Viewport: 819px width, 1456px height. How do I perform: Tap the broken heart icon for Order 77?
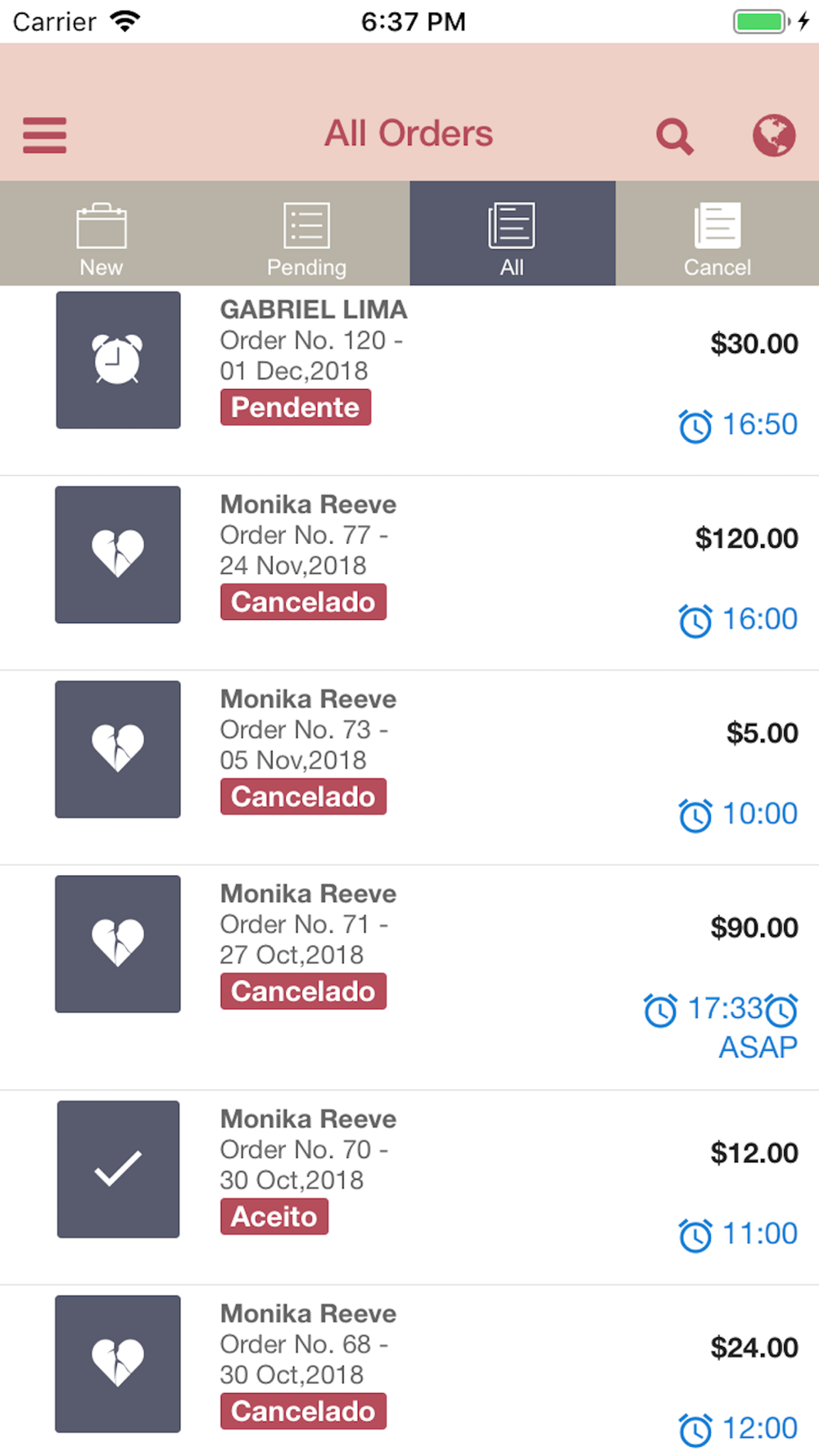coord(118,554)
